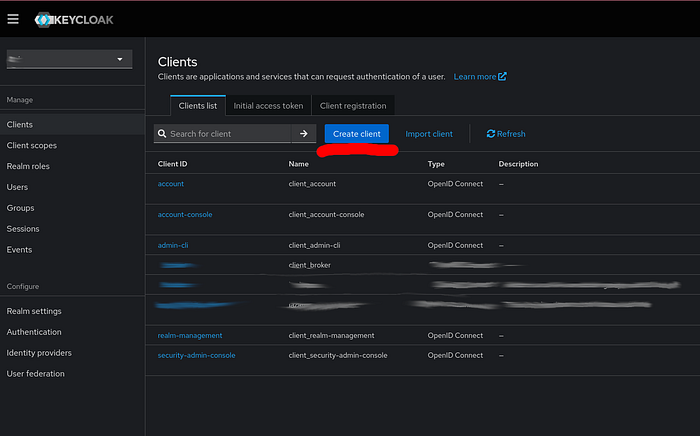Click the Configure section label
Screen dimensions: 700x436
(x=23, y=287)
